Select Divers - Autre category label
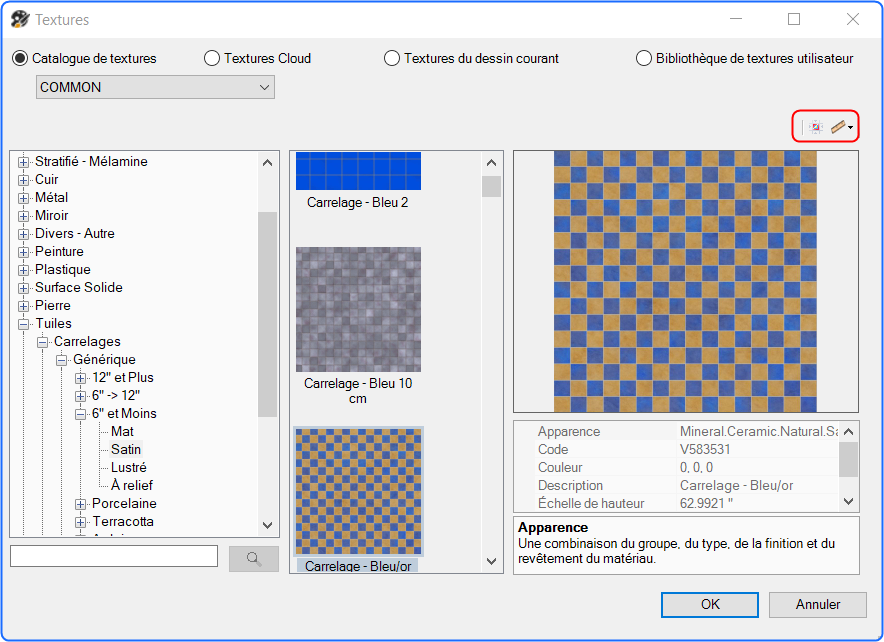Screen dimensions: 884x642 click(x=74, y=233)
